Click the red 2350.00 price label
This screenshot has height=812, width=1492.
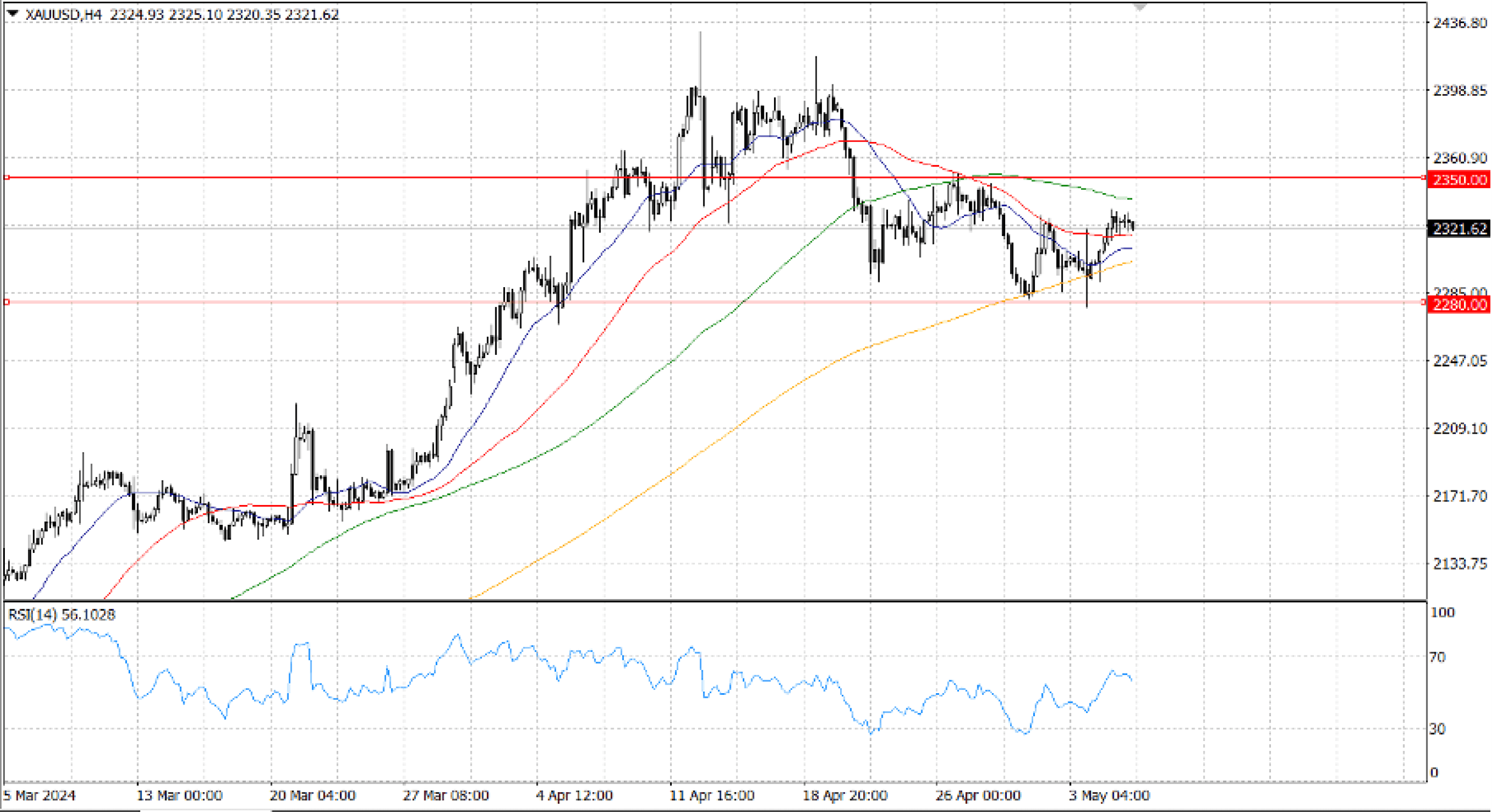[1460, 180]
